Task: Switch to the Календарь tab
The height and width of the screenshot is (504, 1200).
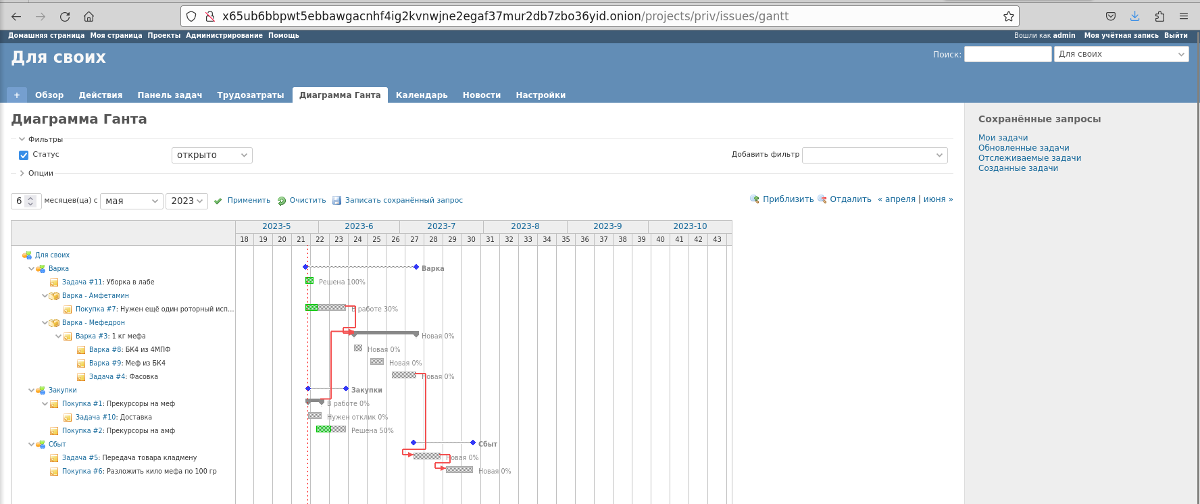Action: [x=421, y=95]
